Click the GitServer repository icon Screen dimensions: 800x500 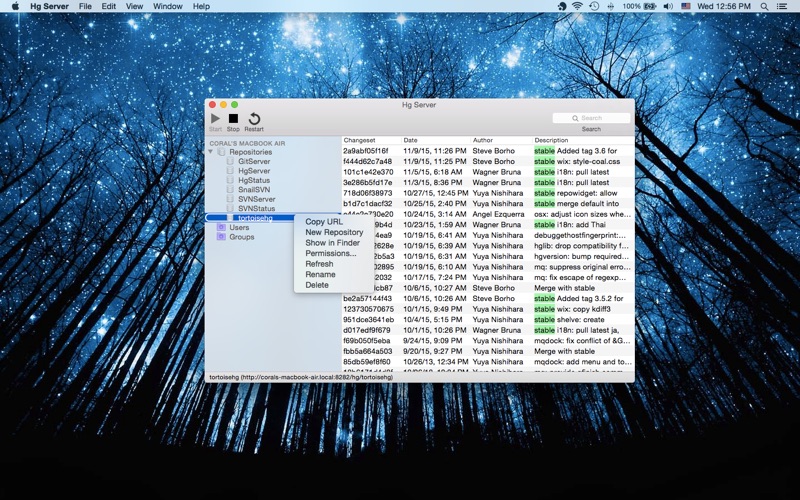230,161
